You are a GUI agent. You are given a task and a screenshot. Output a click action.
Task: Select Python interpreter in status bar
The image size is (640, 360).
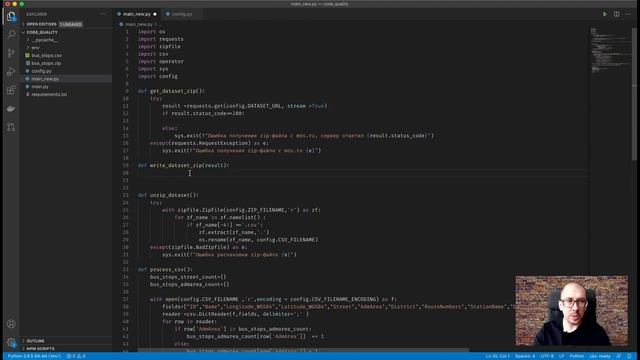34,356
